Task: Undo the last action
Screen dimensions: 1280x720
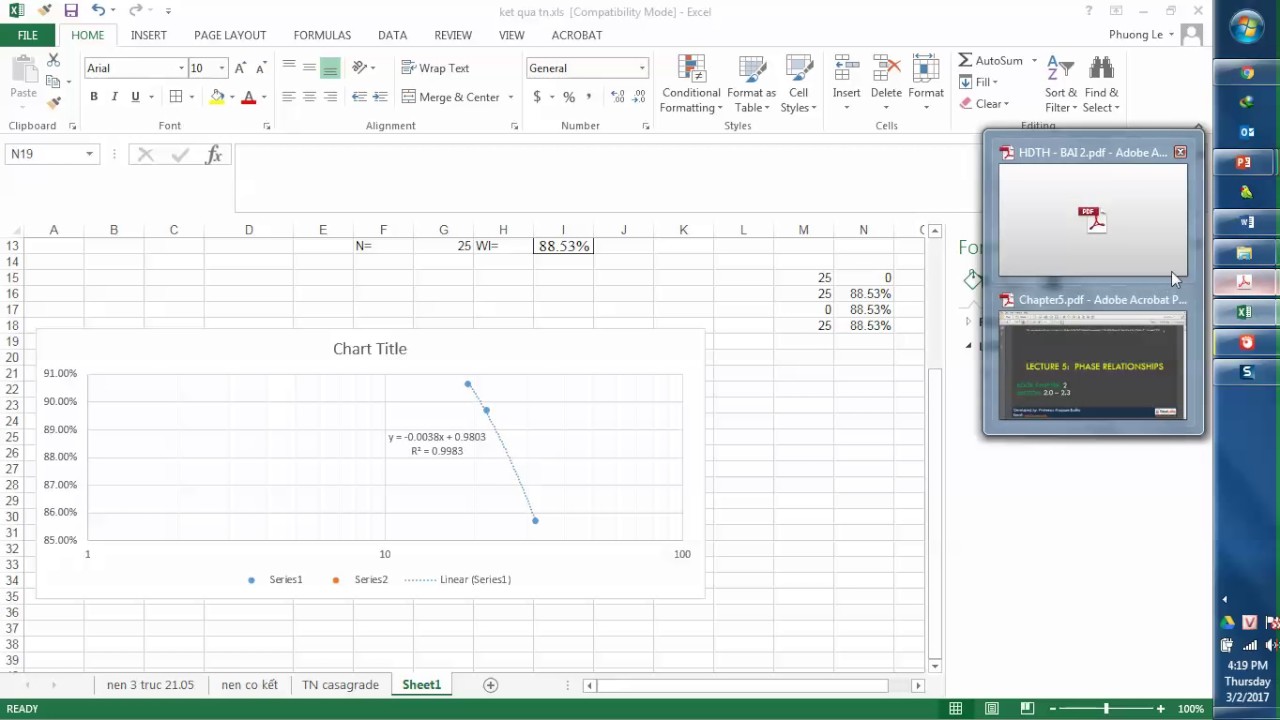Action: tap(98, 11)
